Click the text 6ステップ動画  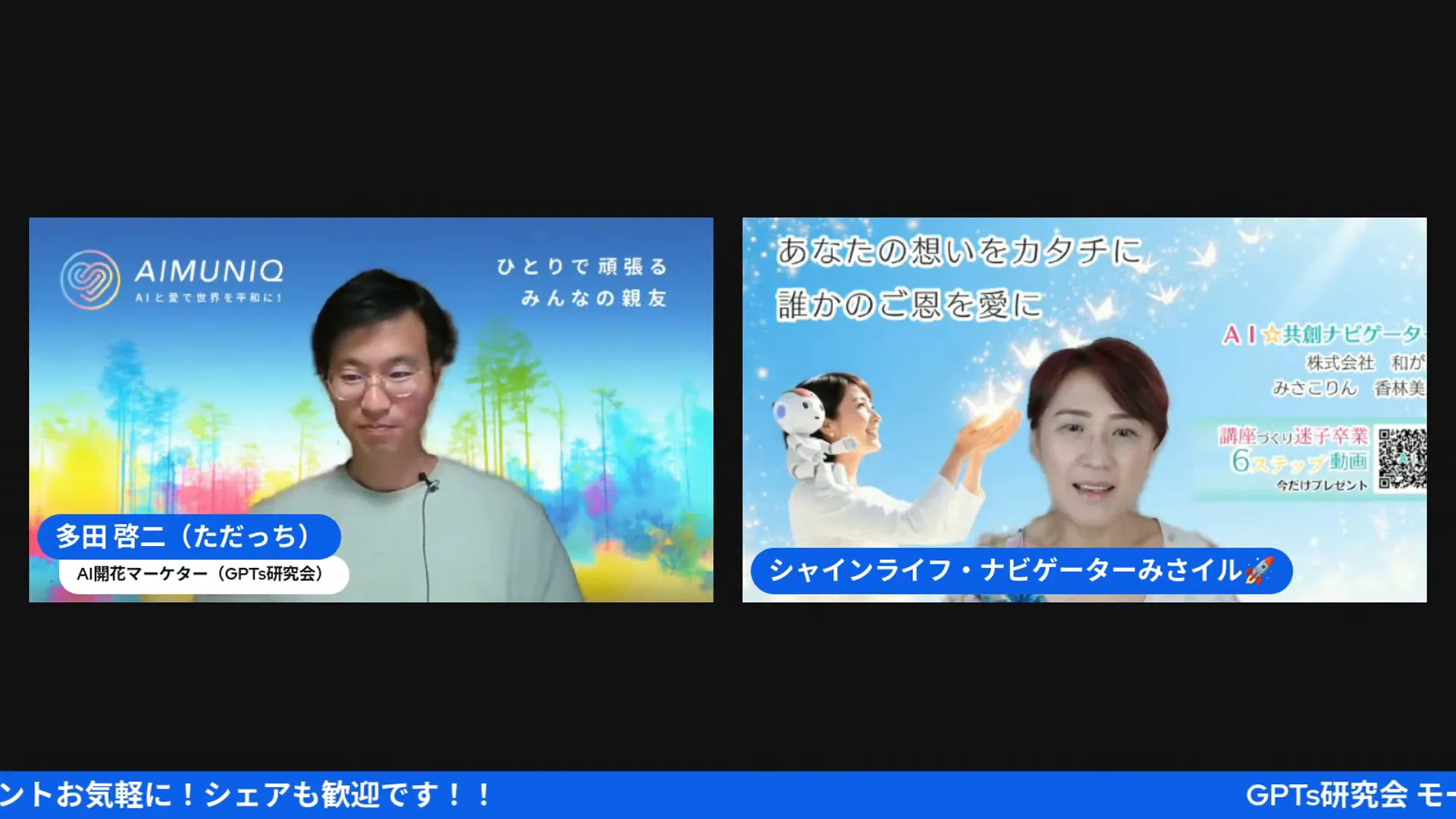click(x=1299, y=460)
